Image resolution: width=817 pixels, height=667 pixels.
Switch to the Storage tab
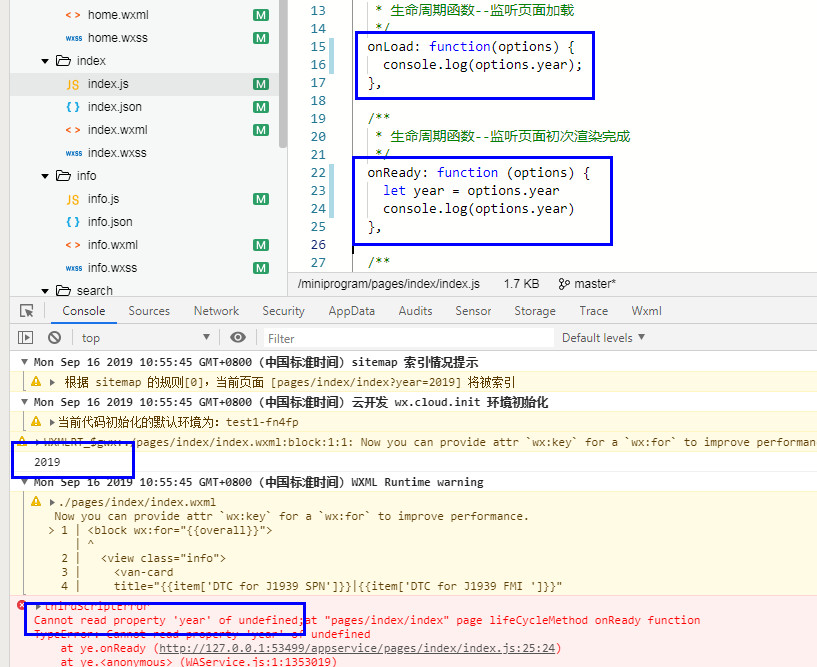[535, 311]
